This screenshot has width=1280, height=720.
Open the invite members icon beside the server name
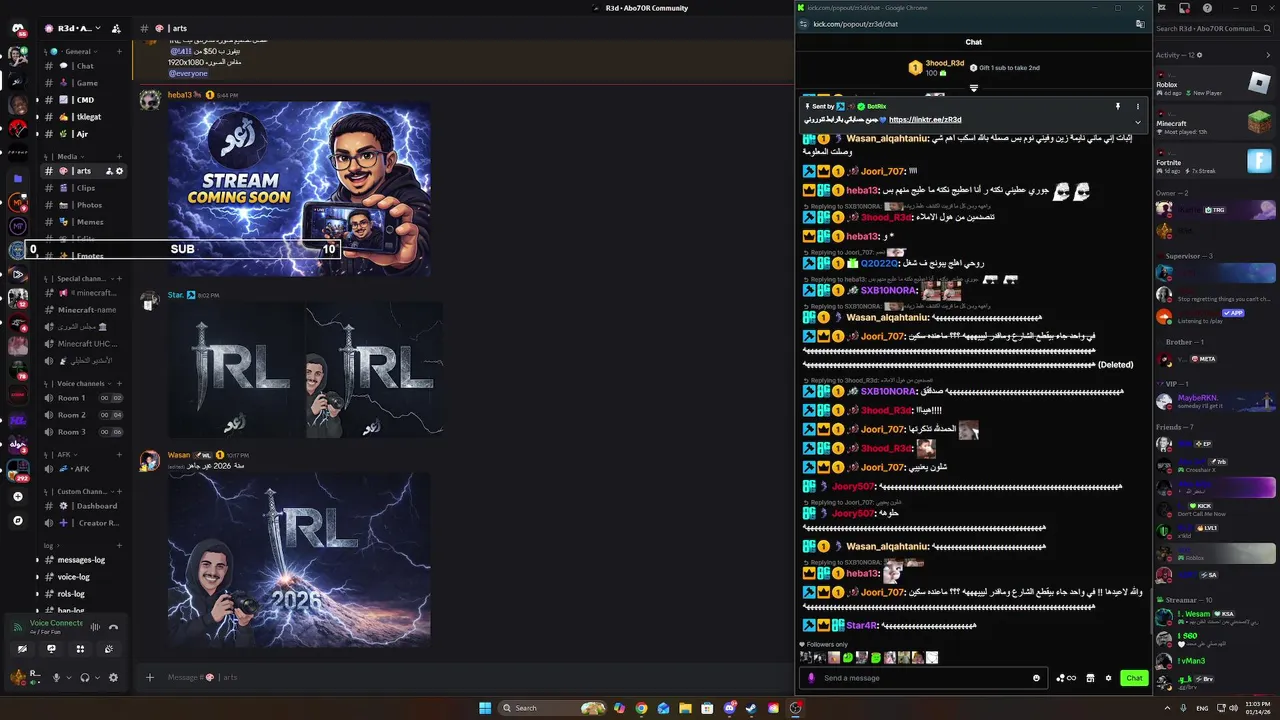tap(116, 28)
